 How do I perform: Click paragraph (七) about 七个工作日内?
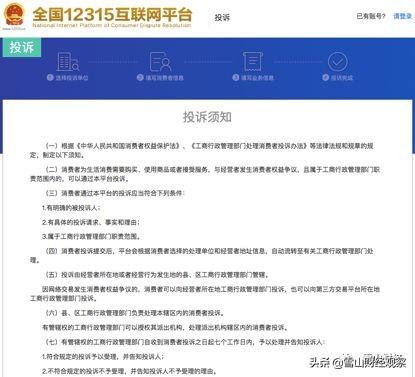tap(185, 342)
